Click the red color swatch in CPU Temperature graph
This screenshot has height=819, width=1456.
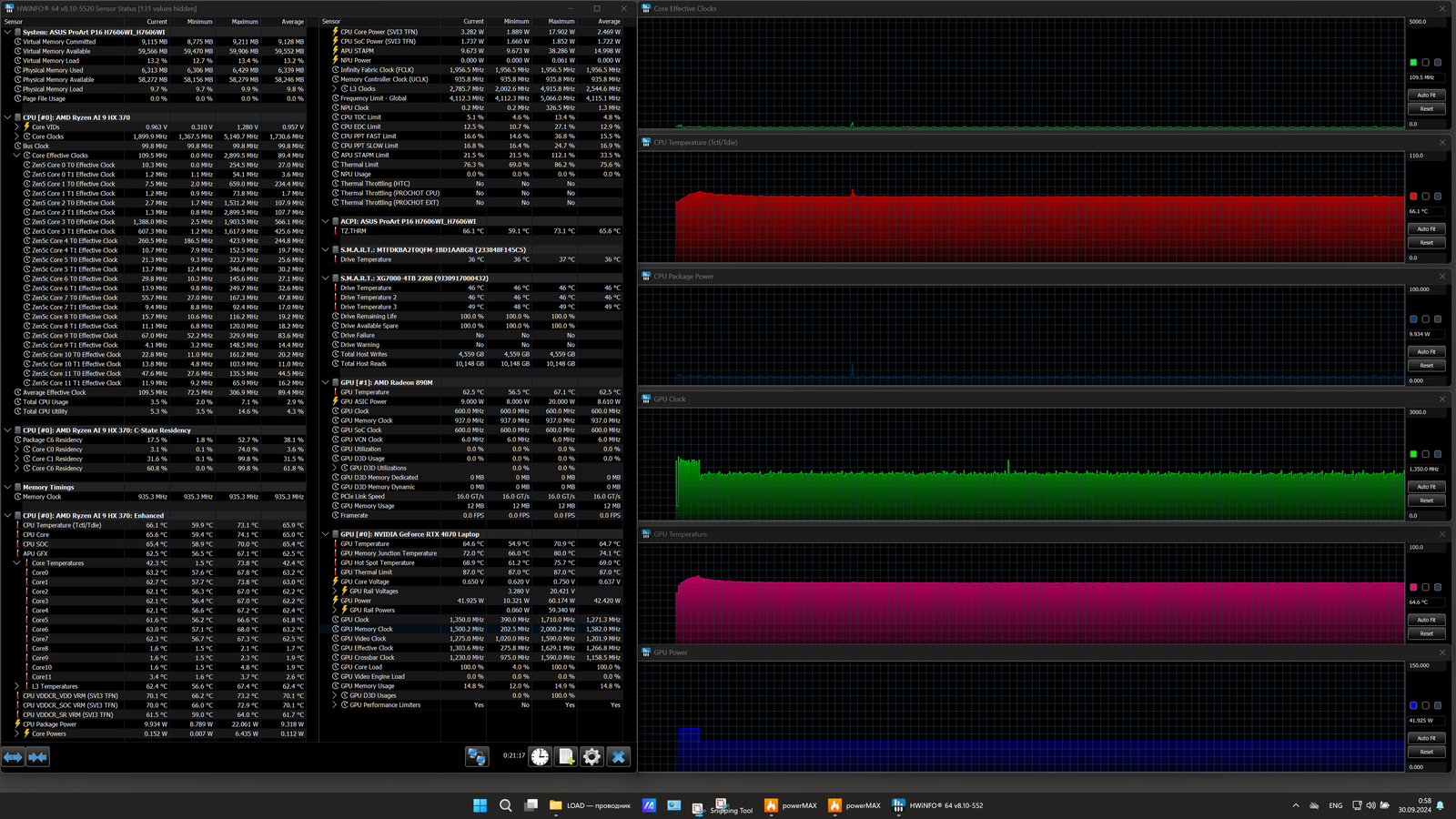point(1413,197)
